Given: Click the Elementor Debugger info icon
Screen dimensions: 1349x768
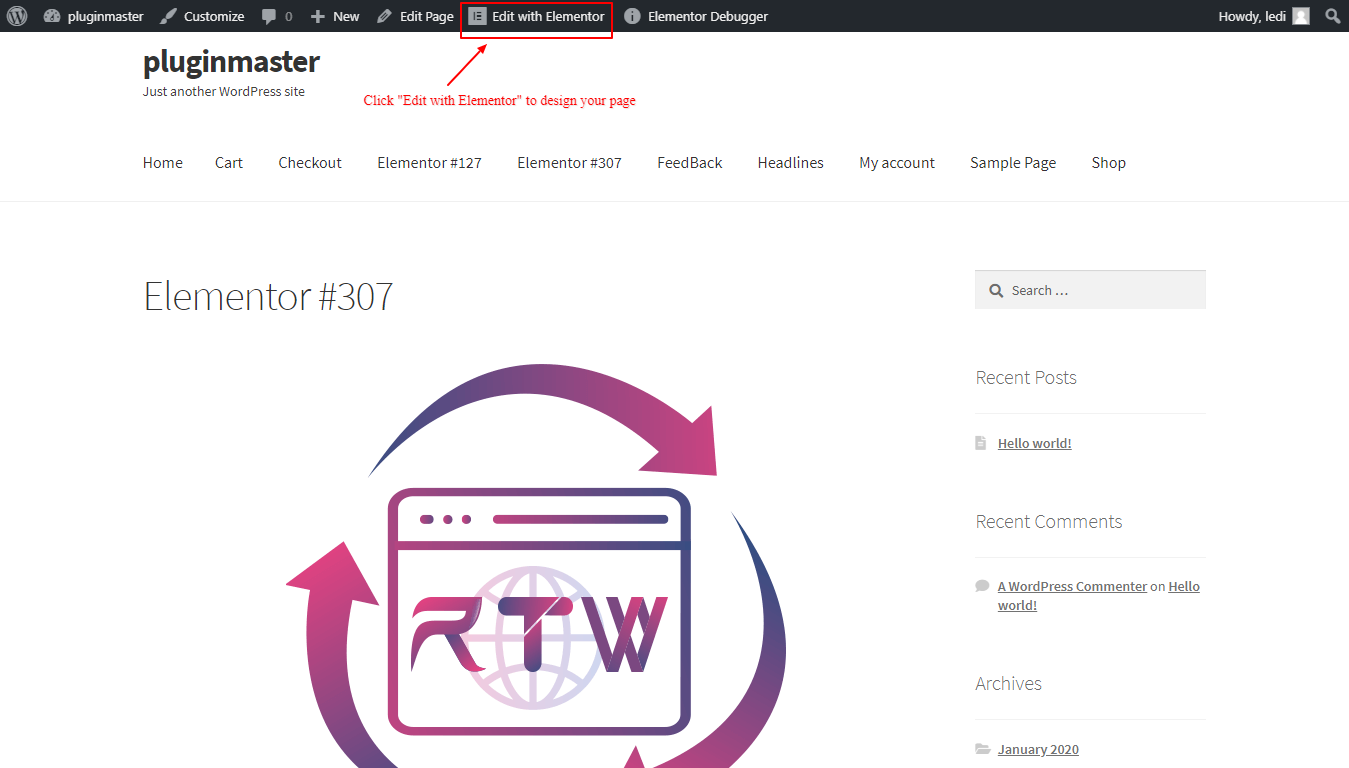Looking at the screenshot, I should 632,16.
